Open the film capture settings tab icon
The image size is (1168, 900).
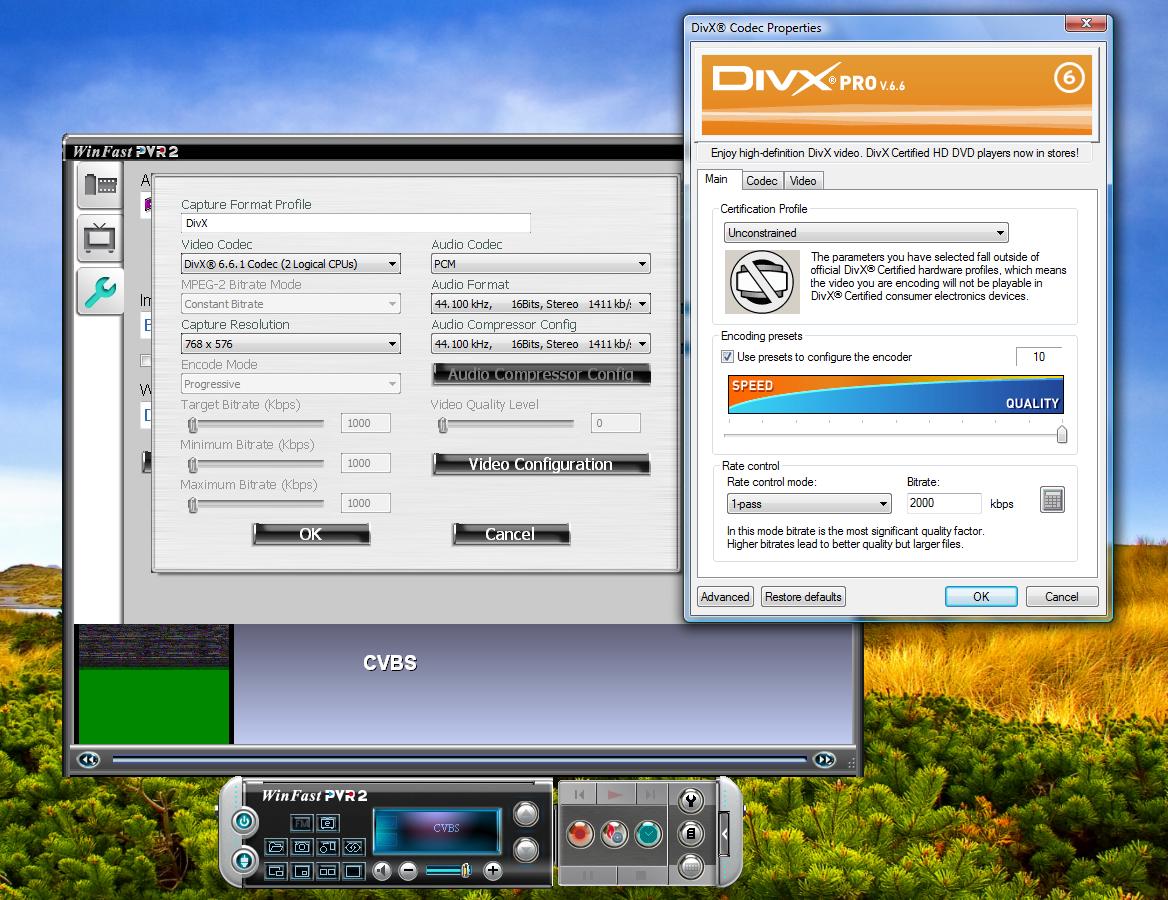click(100, 184)
